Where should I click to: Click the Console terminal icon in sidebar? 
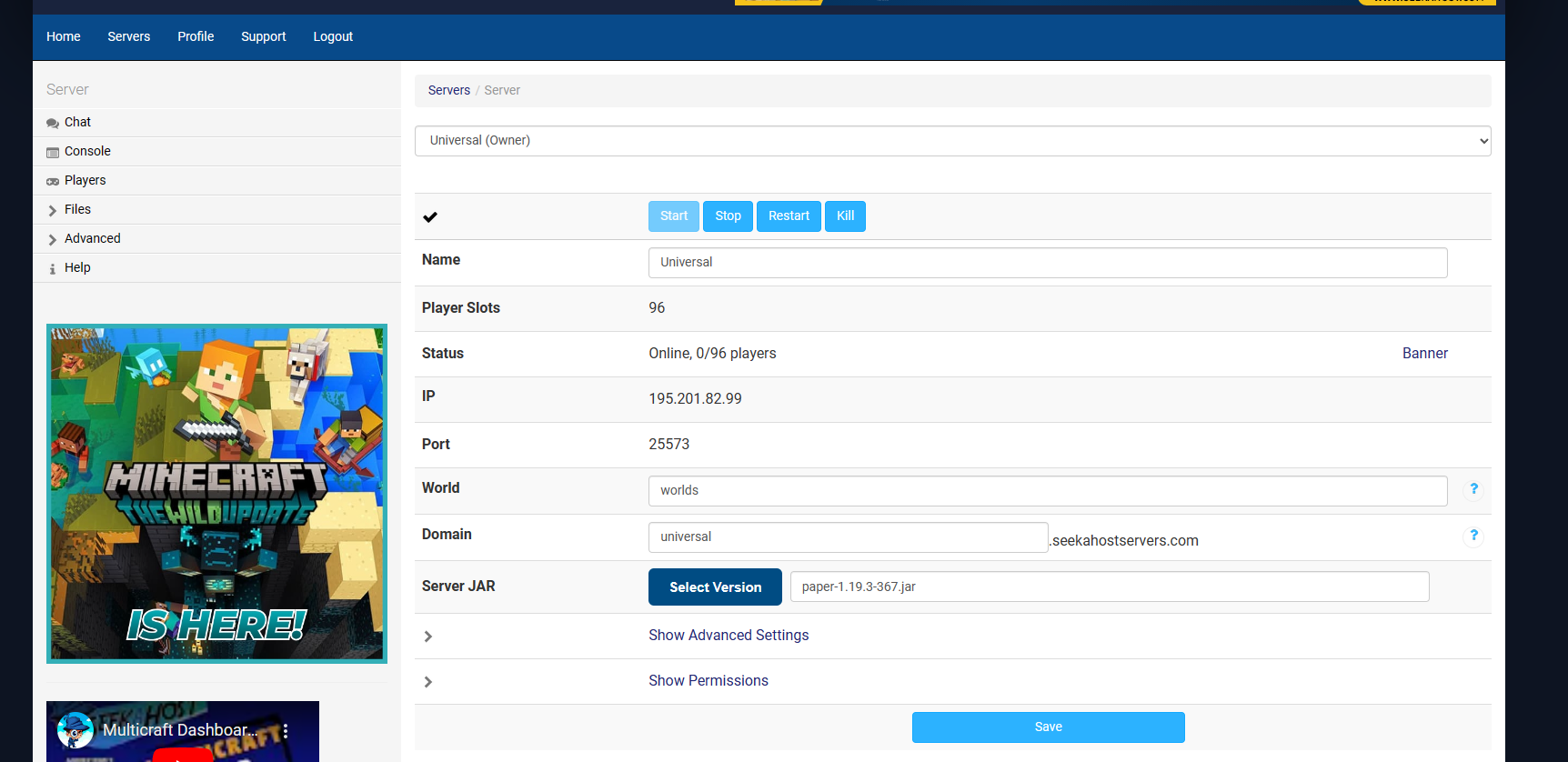(x=53, y=152)
